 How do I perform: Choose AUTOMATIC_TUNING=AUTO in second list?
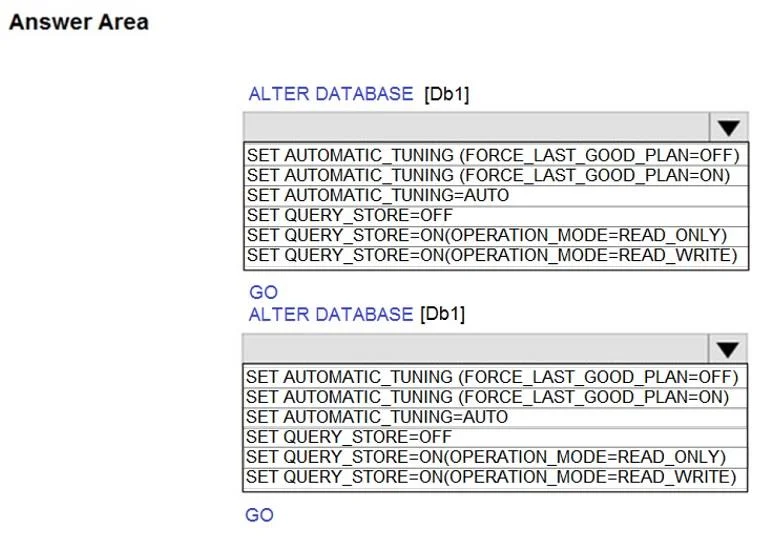(495, 417)
